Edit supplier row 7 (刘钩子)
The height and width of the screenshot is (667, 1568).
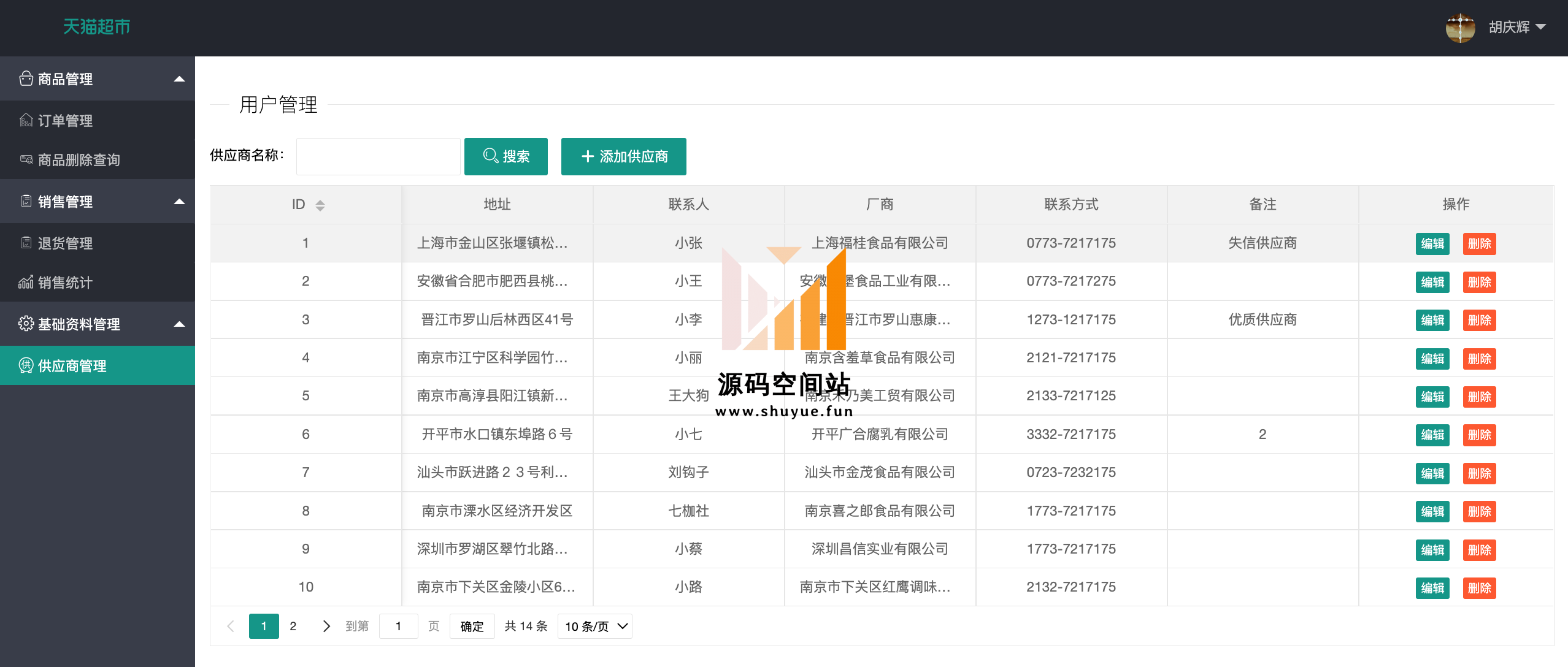click(1432, 473)
